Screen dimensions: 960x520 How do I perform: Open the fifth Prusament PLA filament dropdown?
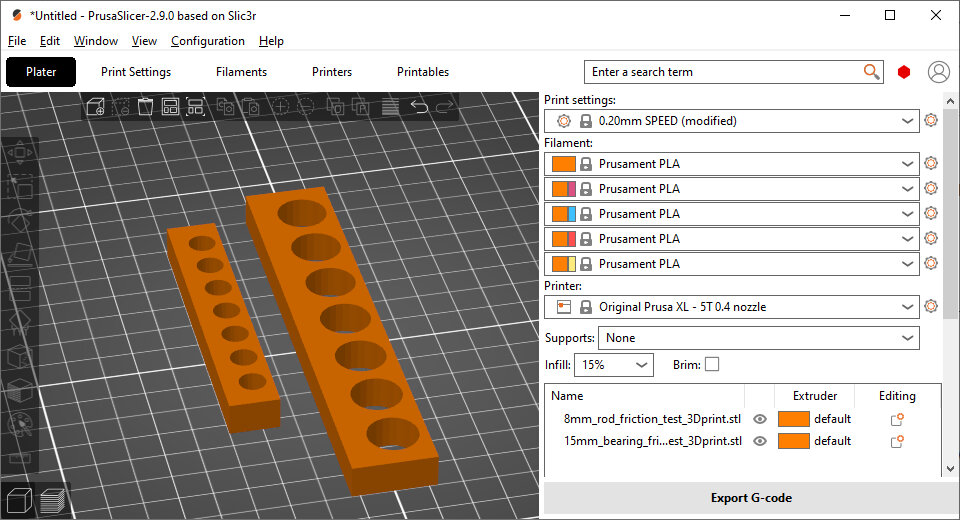point(732,264)
